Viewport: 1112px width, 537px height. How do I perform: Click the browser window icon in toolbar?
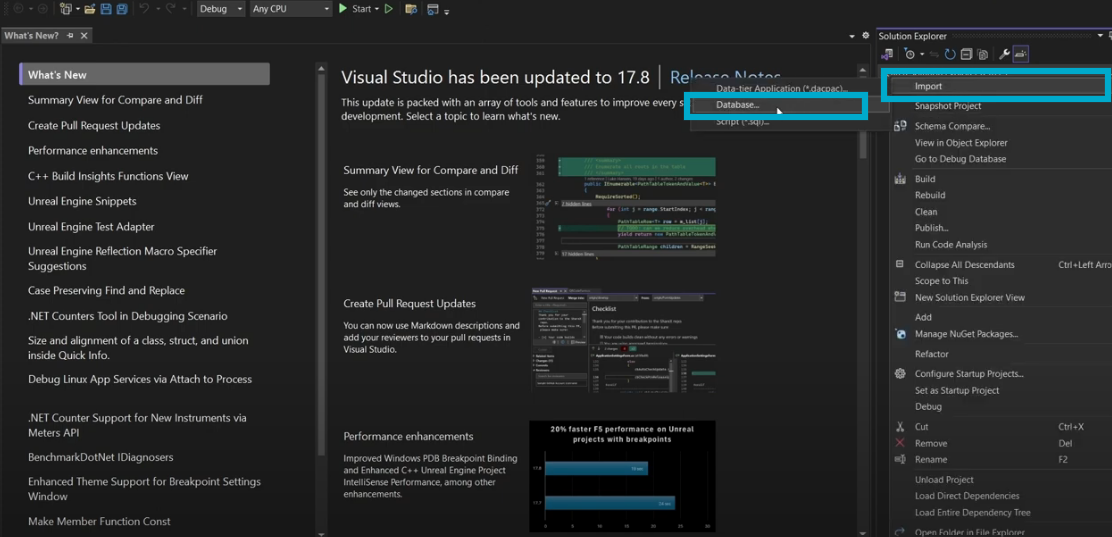pos(432,9)
